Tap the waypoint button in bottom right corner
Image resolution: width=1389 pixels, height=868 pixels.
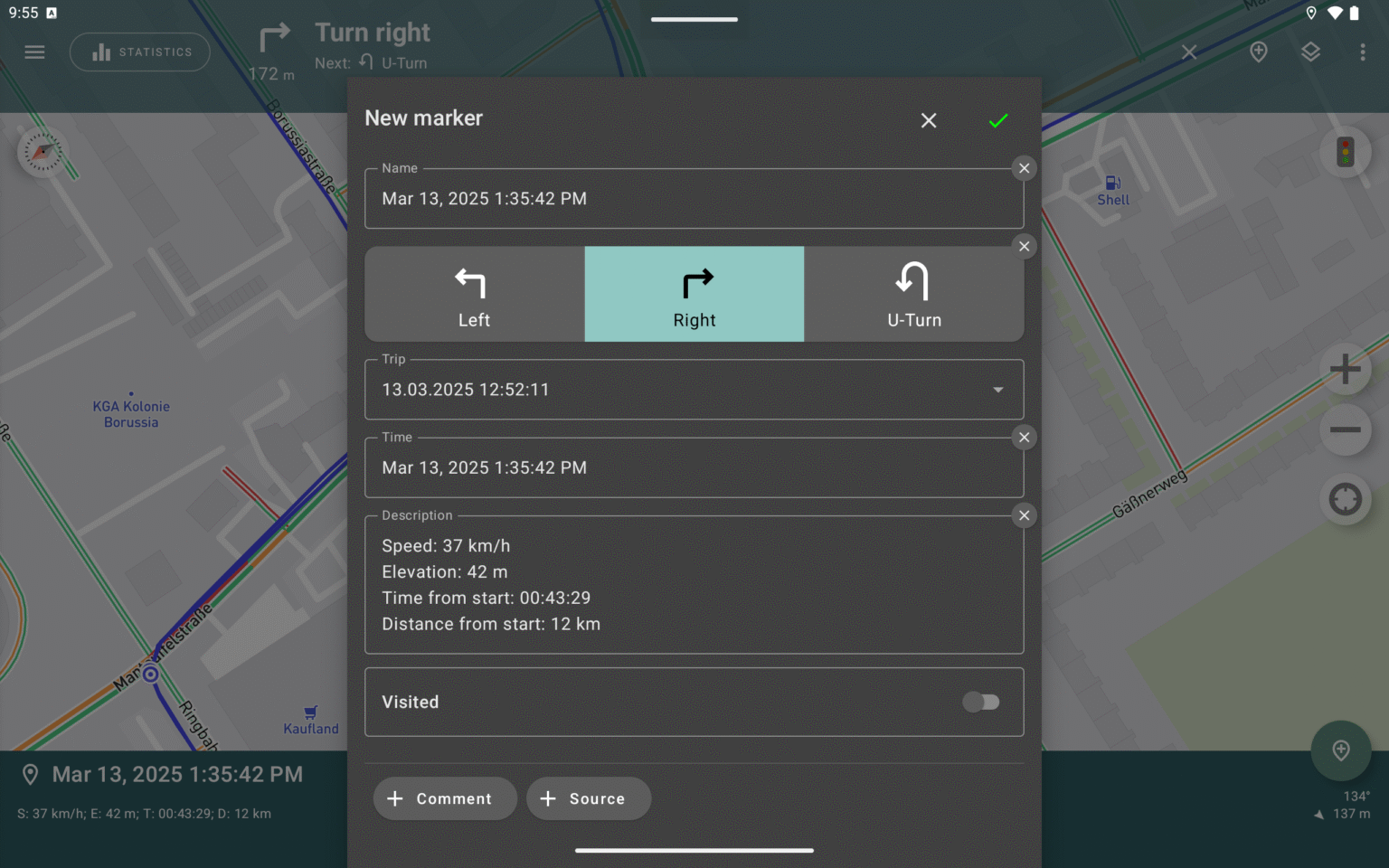tap(1341, 750)
